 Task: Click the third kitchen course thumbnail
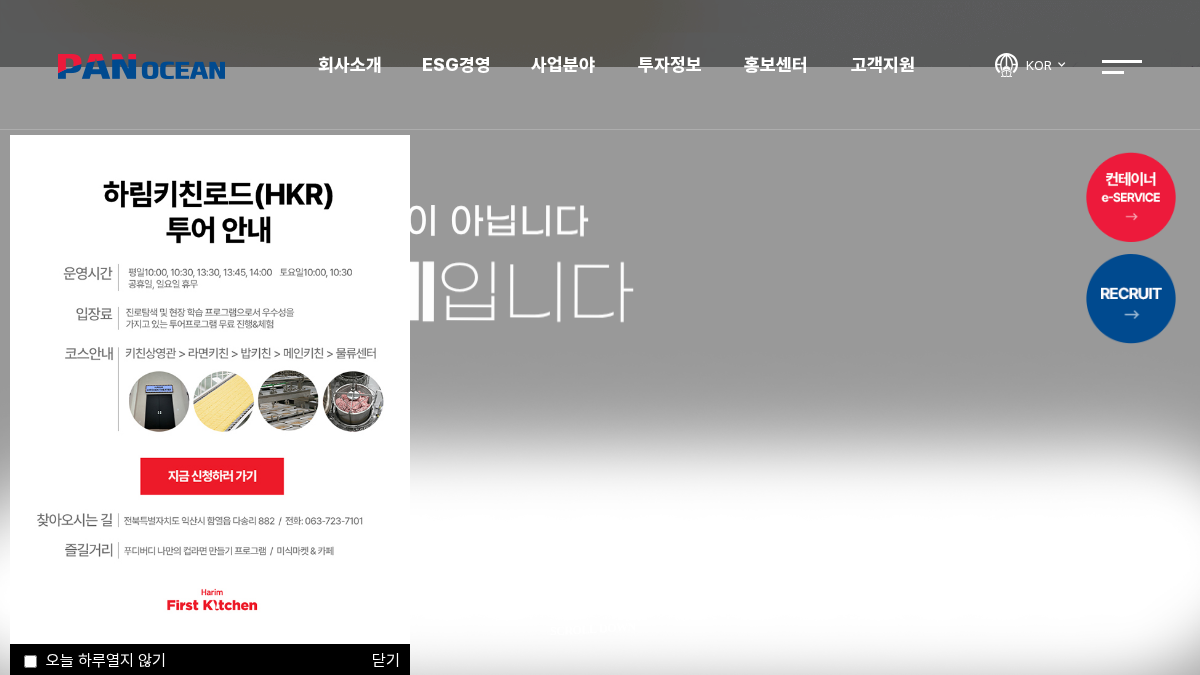click(288, 401)
